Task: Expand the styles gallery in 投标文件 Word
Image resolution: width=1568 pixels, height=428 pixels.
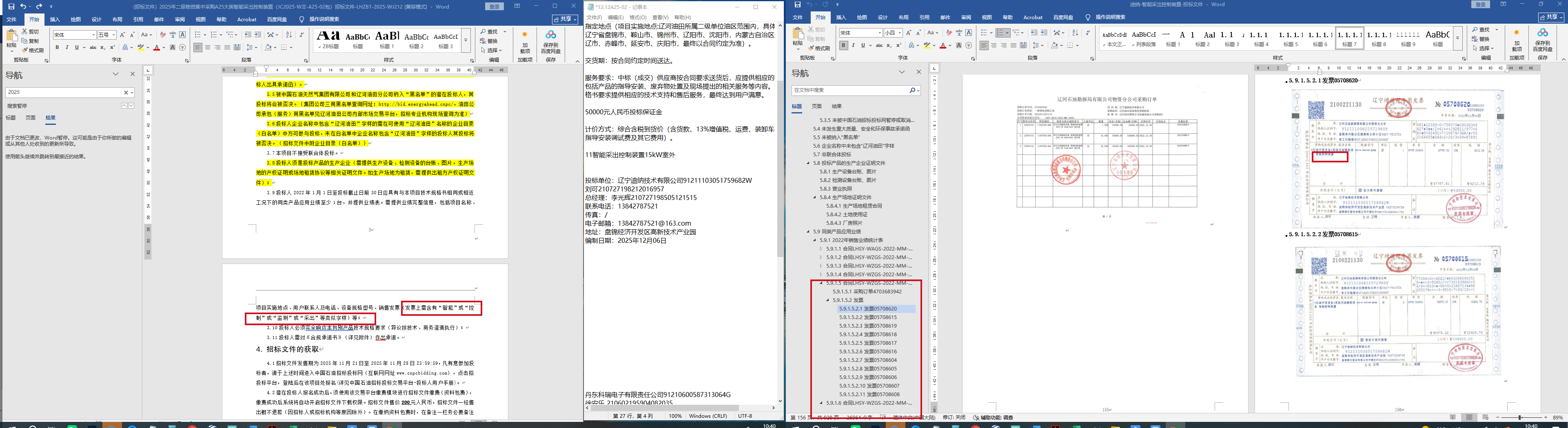Action: click(1458, 38)
